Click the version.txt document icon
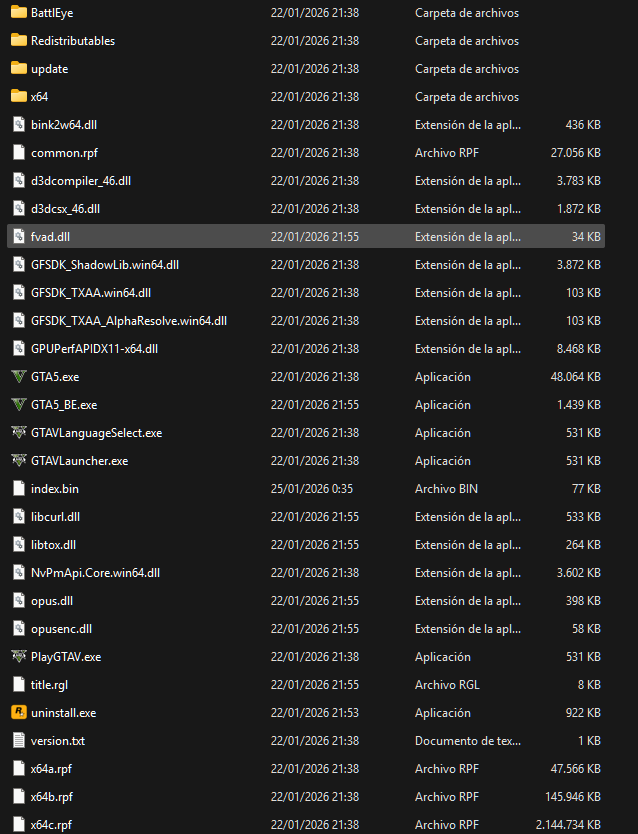The height and width of the screenshot is (834, 638). (x=18, y=741)
